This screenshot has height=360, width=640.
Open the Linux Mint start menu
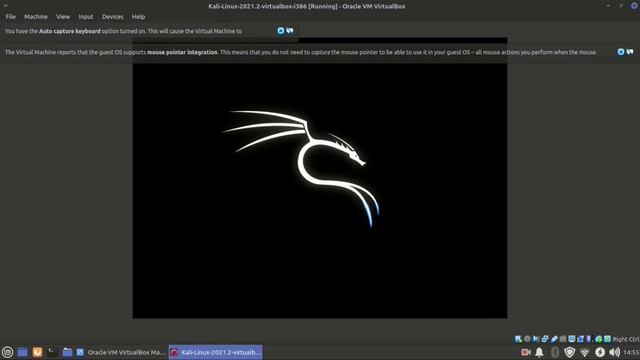click(x=7, y=352)
